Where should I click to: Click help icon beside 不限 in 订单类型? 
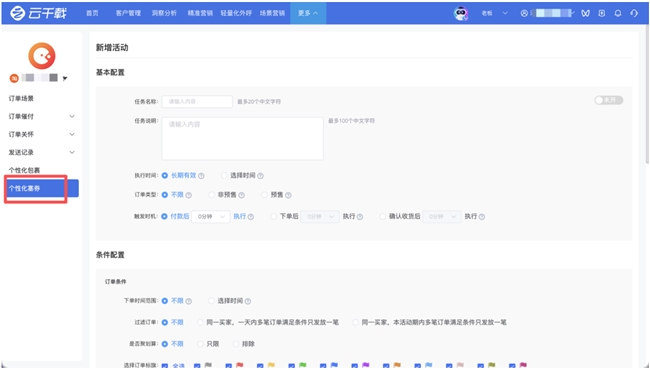click(x=189, y=195)
